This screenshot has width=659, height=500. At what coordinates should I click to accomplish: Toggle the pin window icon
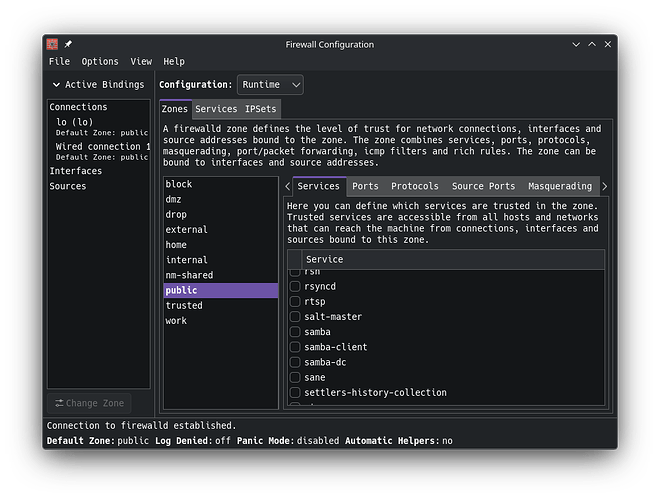click(68, 44)
